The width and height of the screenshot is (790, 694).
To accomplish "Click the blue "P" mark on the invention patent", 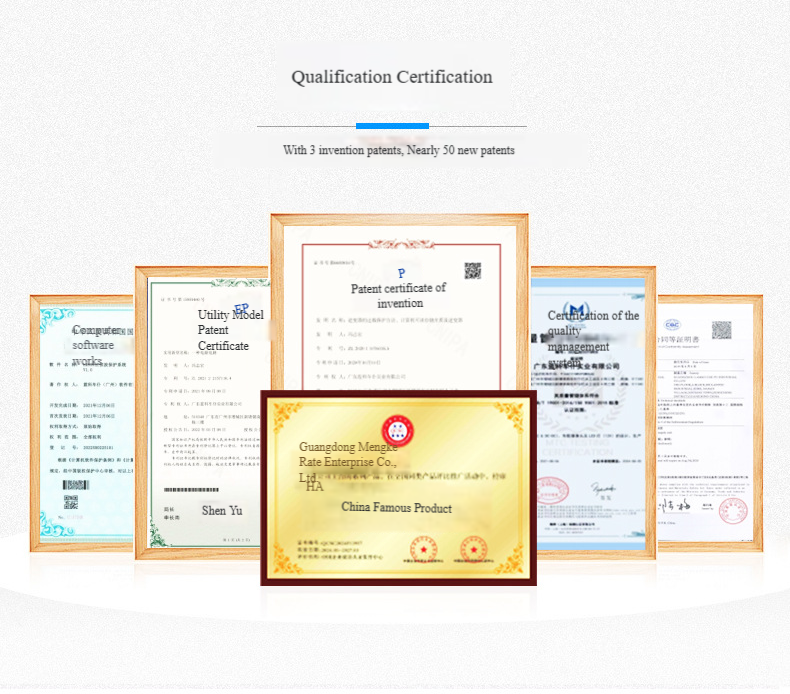I will coord(401,273).
